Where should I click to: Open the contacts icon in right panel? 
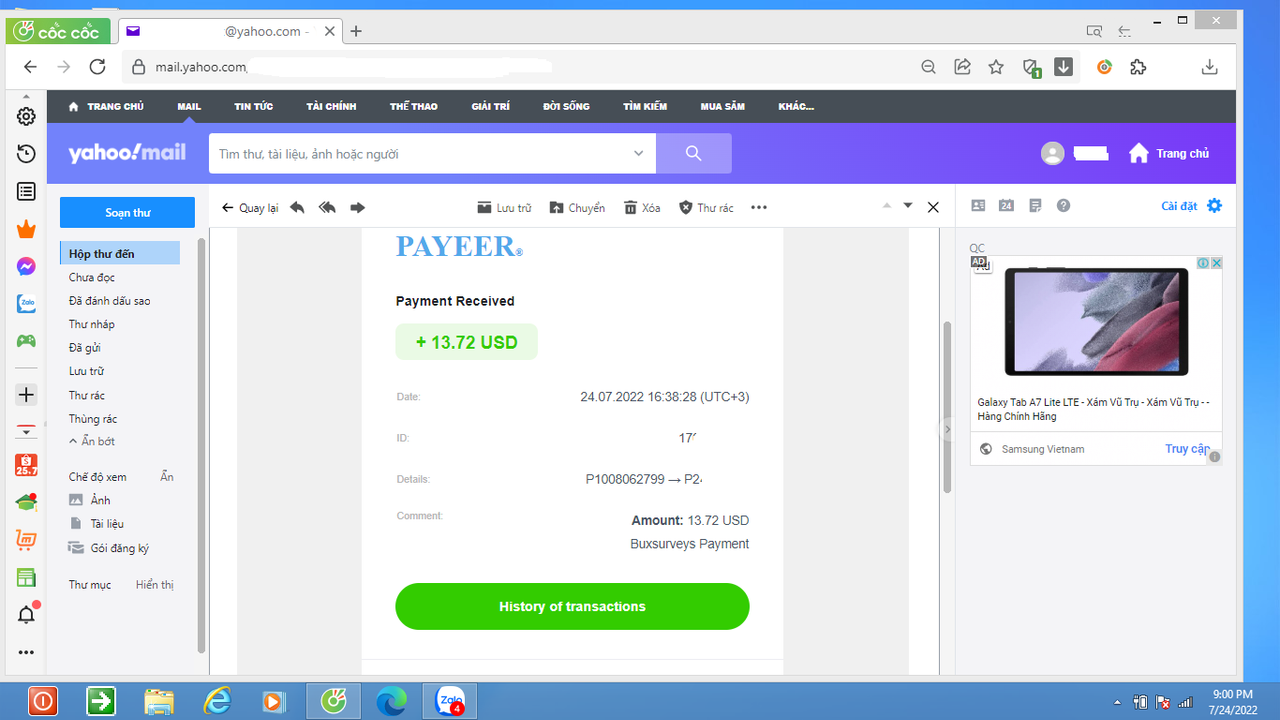click(x=978, y=205)
